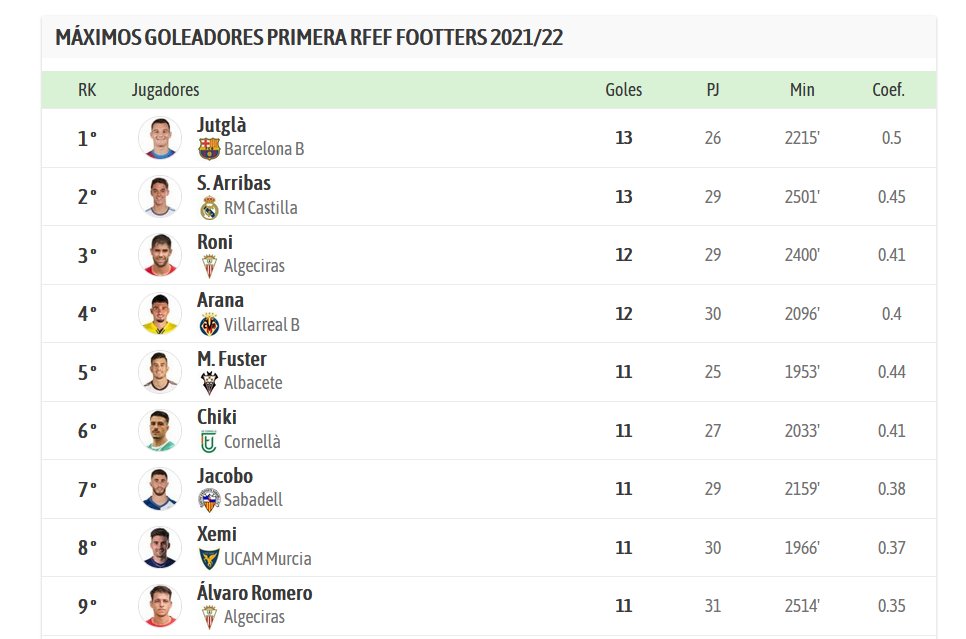This screenshot has height=639, width=966.
Task: Open Jutglà's player photo
Action: pos(160,138)
